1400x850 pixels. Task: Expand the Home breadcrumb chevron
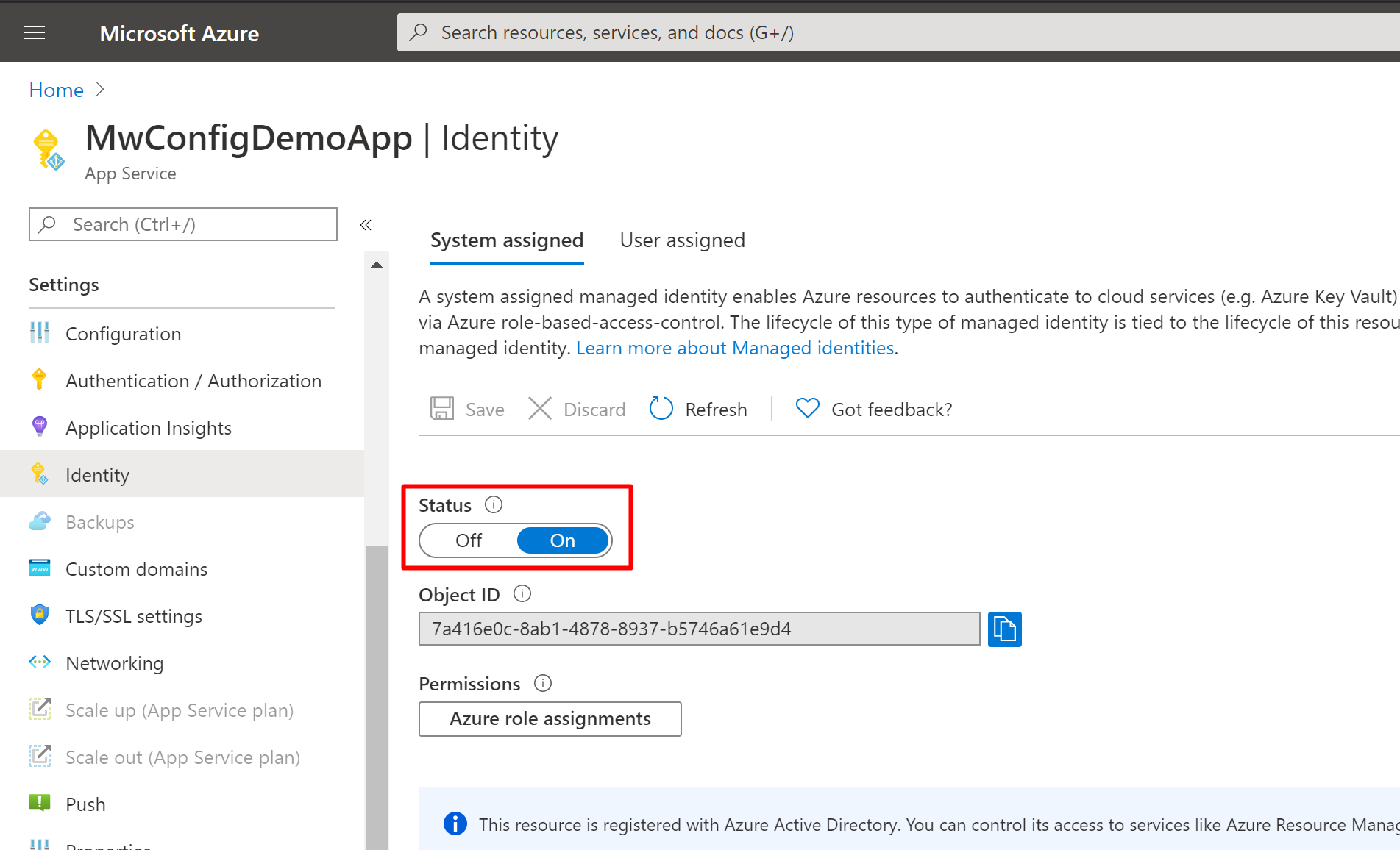coord(101,89)
